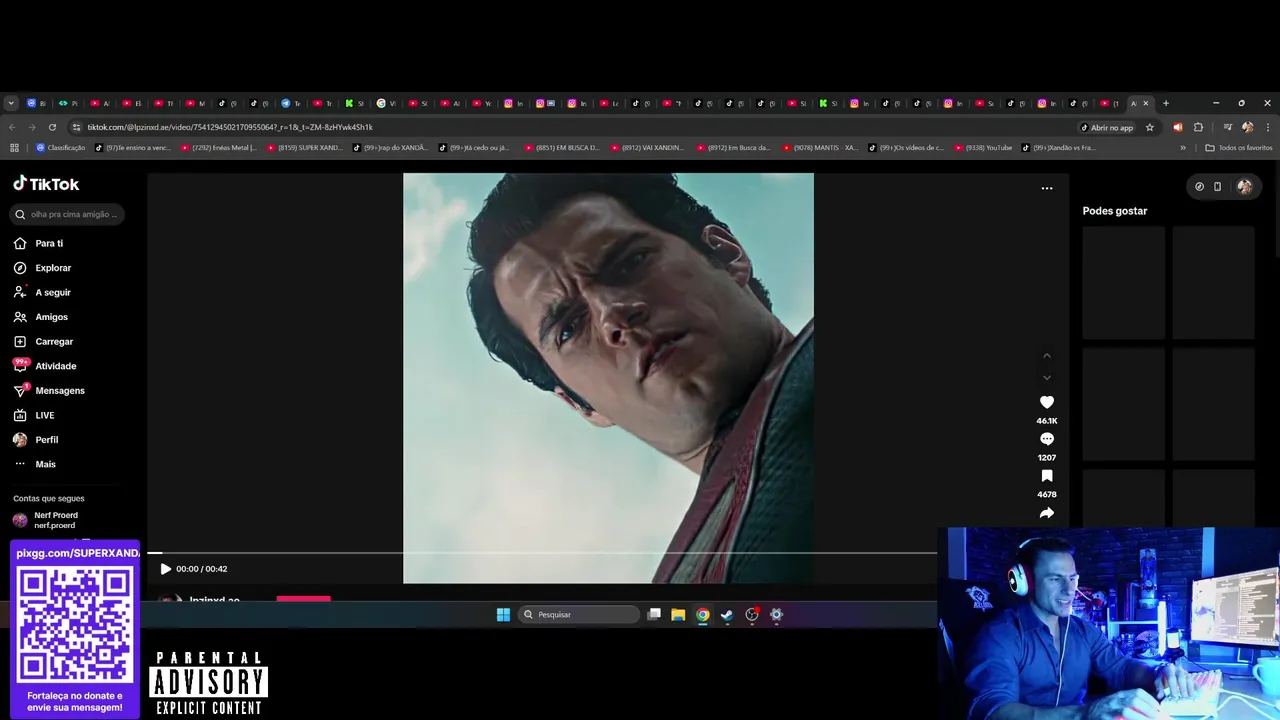Open the Windows Start menu
1280x720 pixels.
pos(503,615)
